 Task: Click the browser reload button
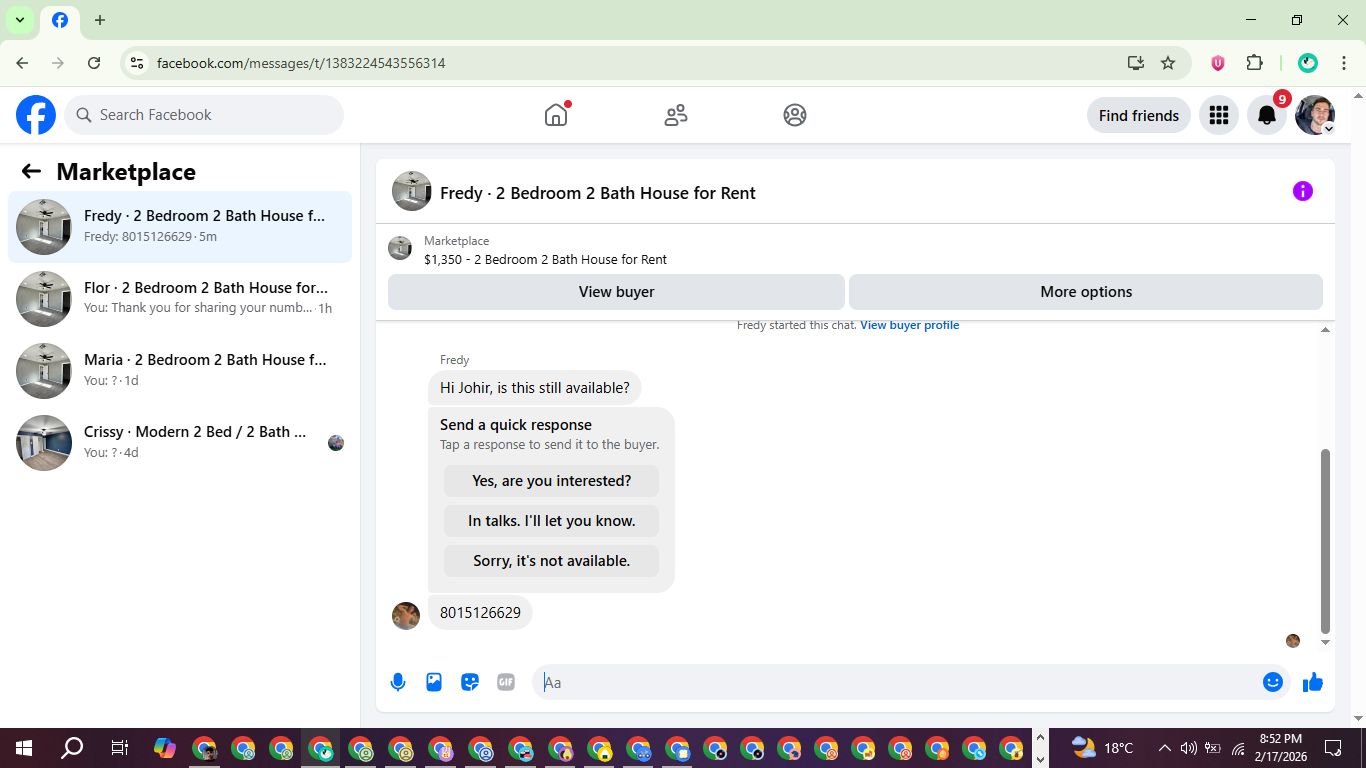tap(94, 63)
